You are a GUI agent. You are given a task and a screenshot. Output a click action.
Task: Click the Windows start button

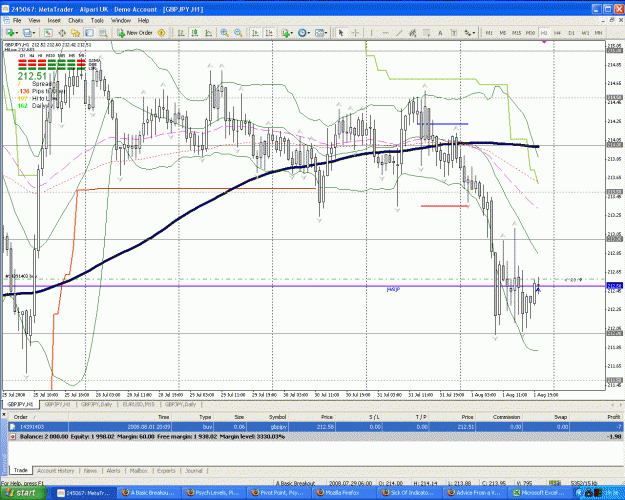(x=21, y=493)
